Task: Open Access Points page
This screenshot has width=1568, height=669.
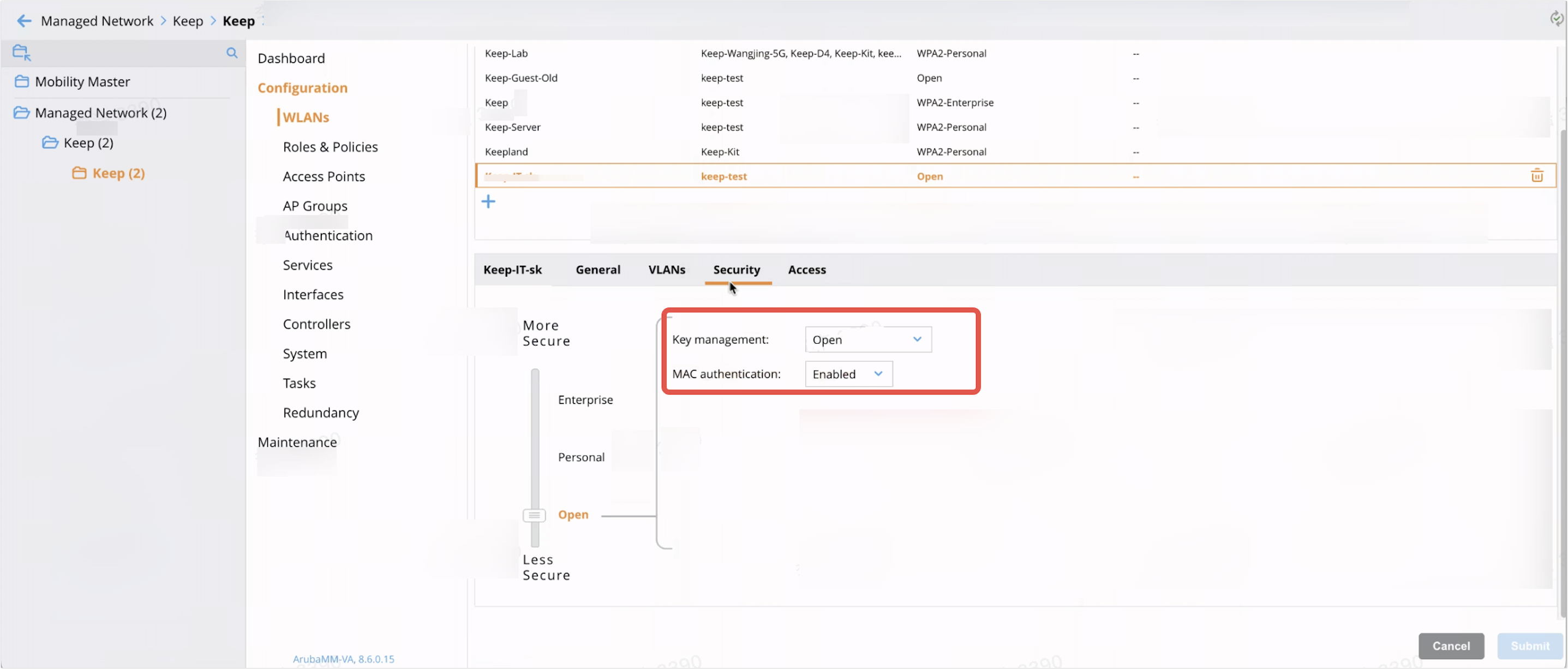Action: 324,177
